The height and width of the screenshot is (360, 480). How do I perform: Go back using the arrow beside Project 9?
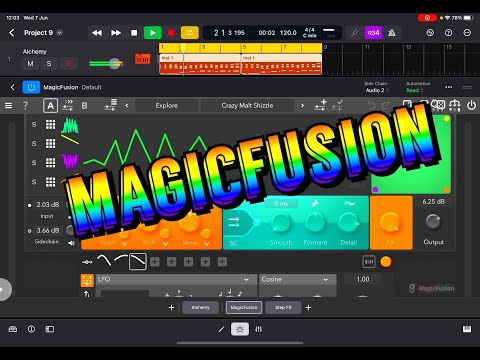tap(12, 33)
